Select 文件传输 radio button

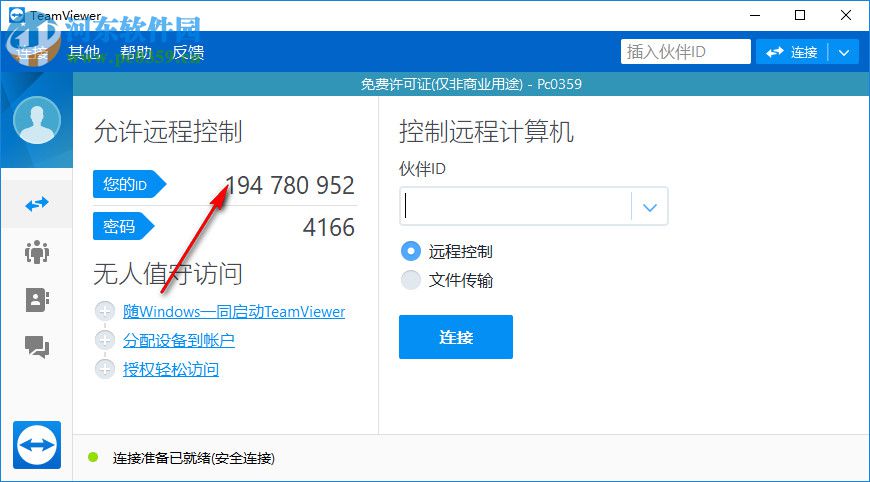411,280
